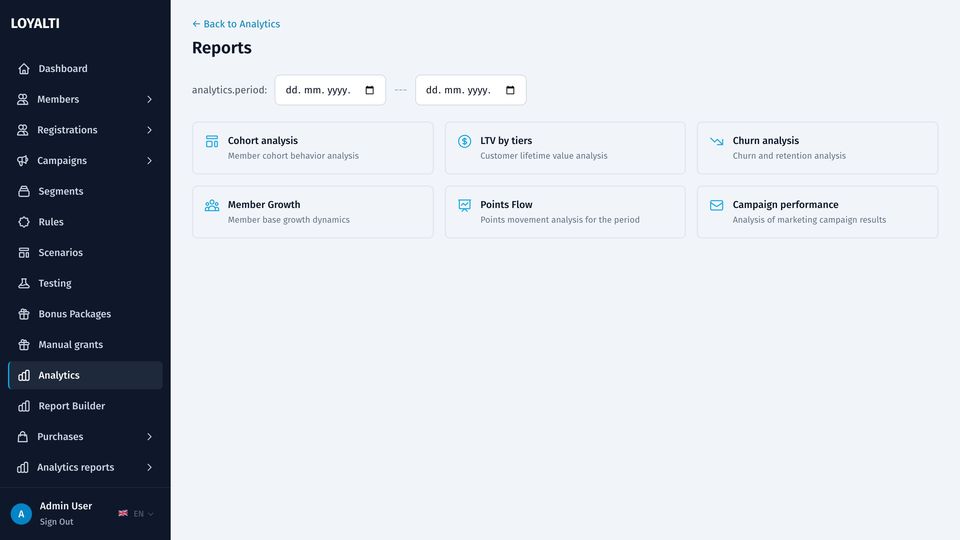Open the EN language dropdown

click(136, 514)
